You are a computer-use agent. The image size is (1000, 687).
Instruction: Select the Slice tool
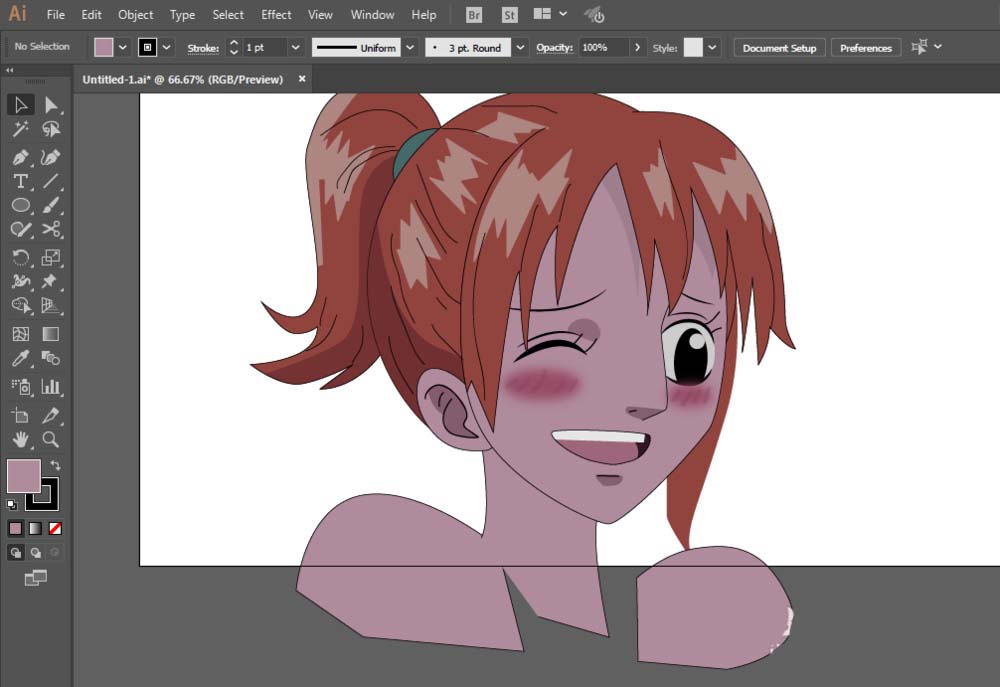tap(50, 415)
